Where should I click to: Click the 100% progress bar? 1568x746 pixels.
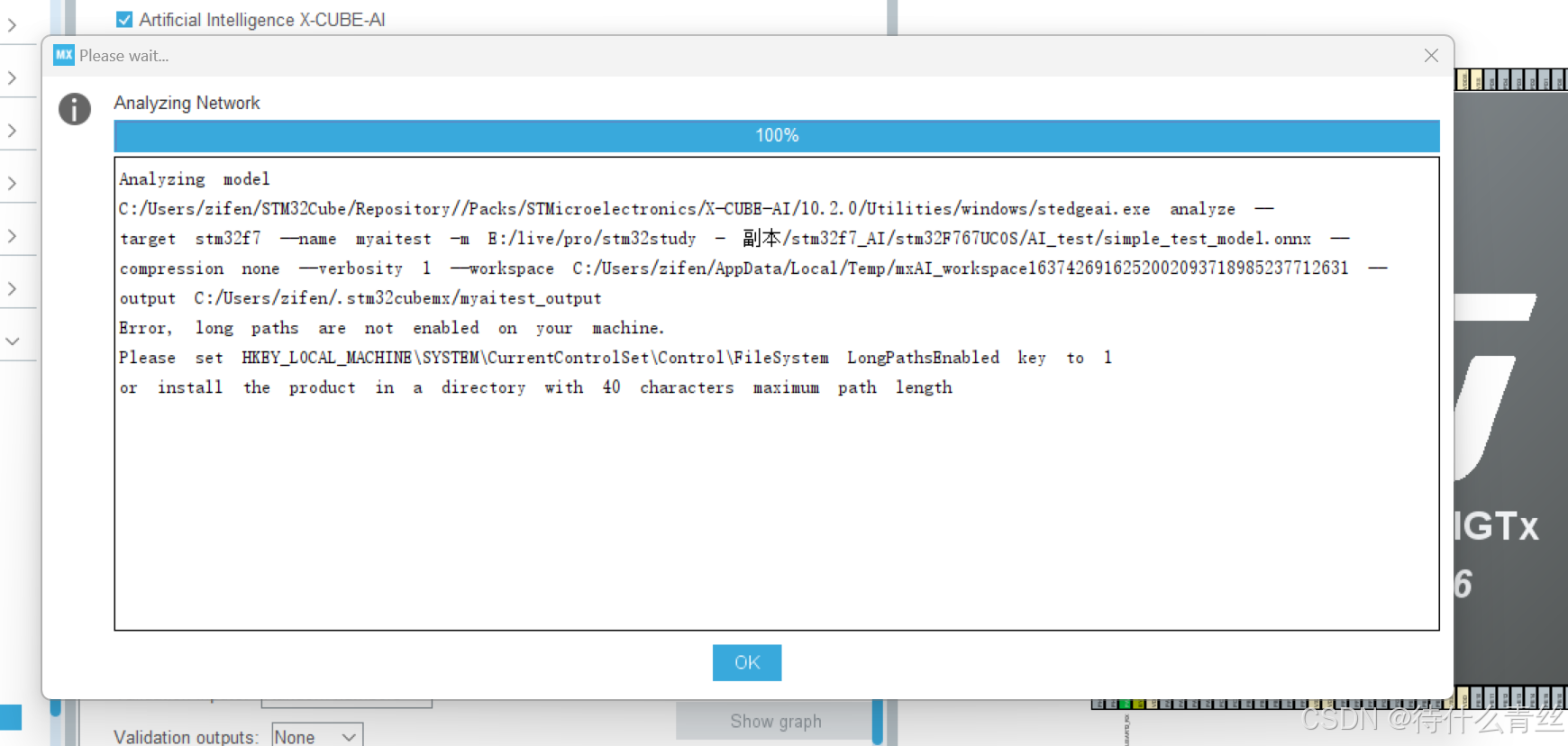click(x=777, y=135)
